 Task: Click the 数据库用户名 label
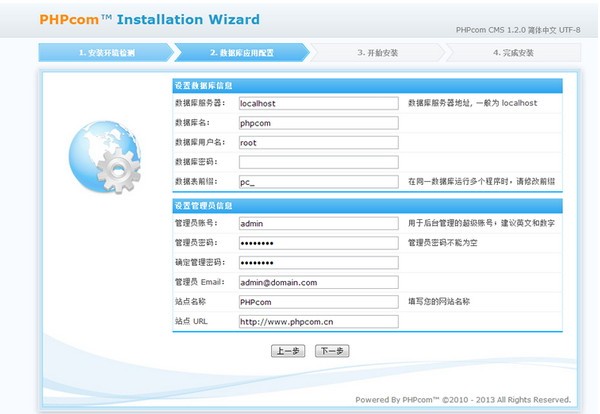click(x=200, y=142)
